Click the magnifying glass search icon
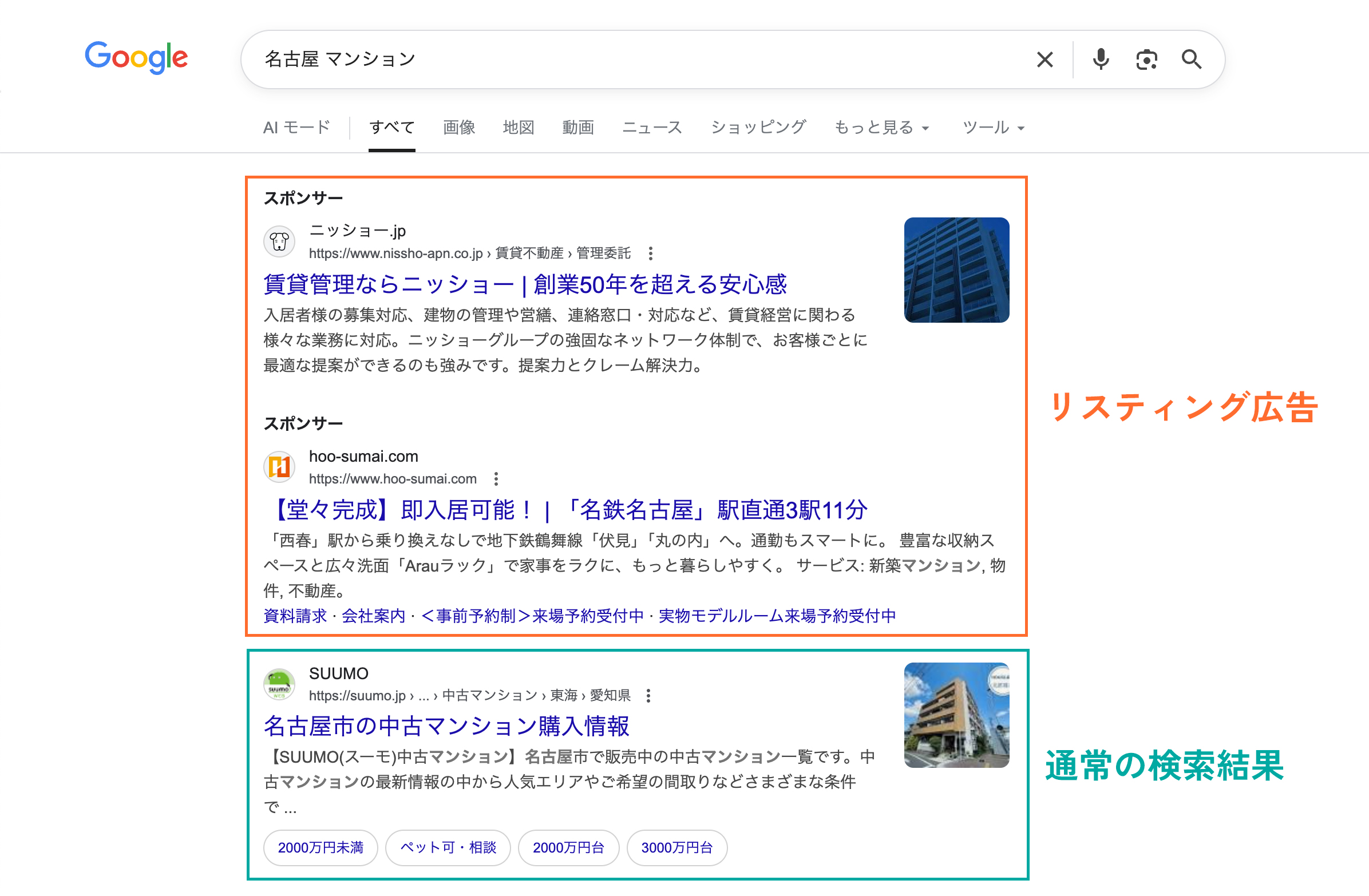1369x896 pixels. tap(1191, 60)
